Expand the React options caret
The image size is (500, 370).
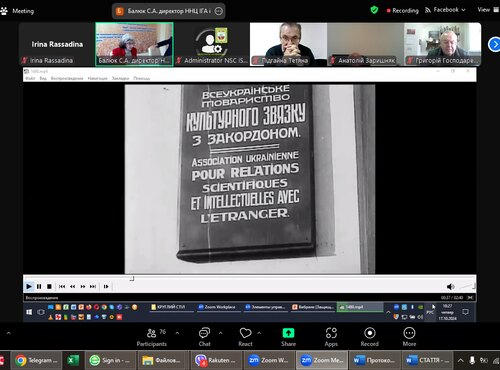click(x=259, y=333)
